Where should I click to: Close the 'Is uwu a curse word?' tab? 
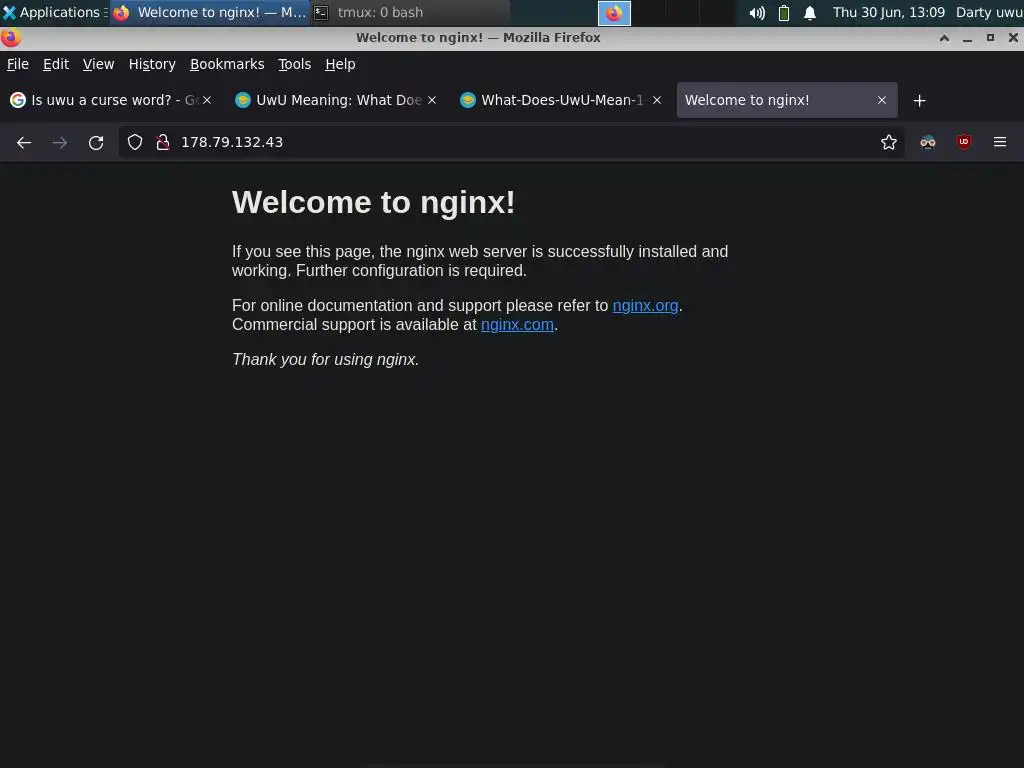pyautogui.click(x=207, y=100)
